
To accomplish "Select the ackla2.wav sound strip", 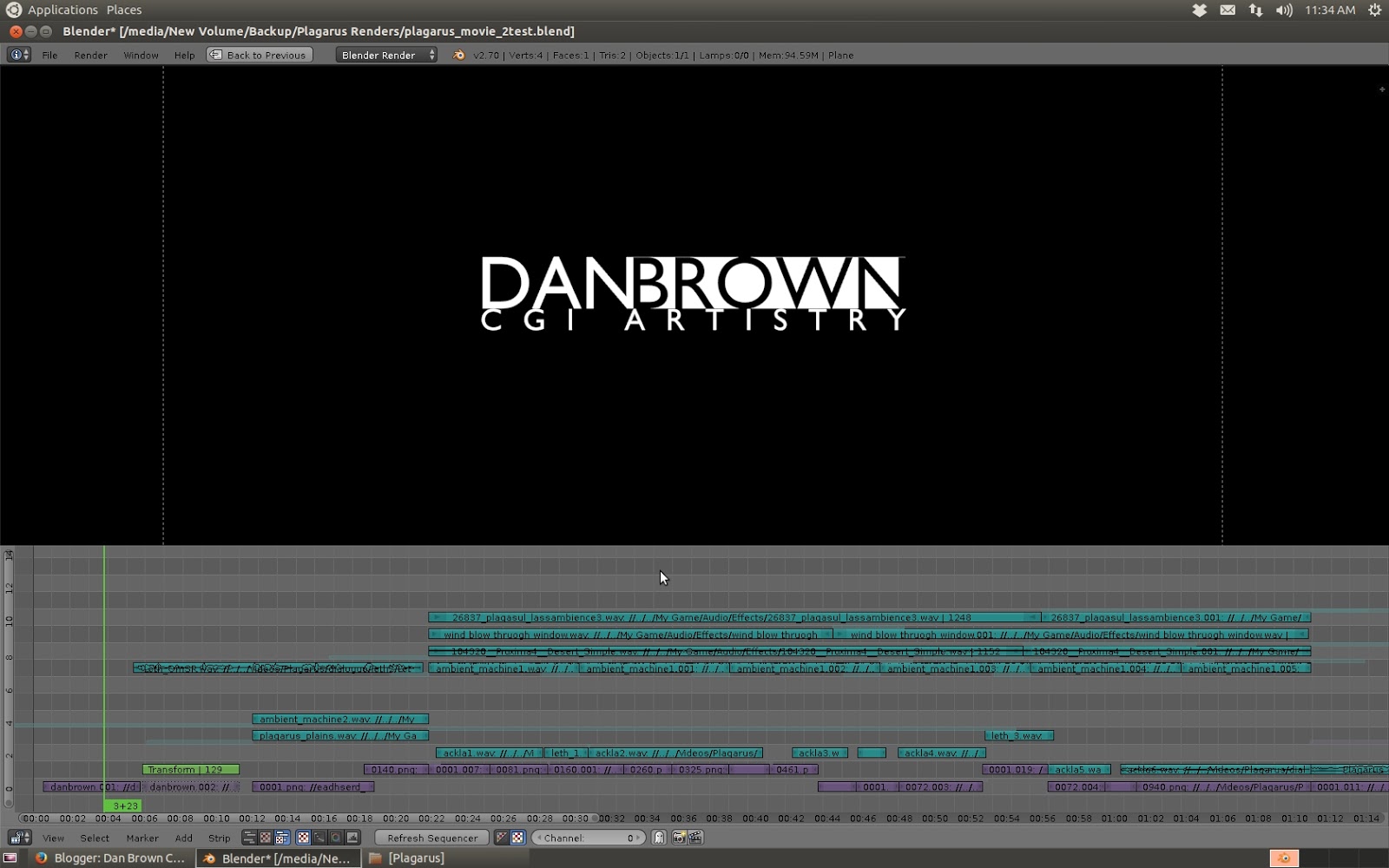I will point(675,753).
